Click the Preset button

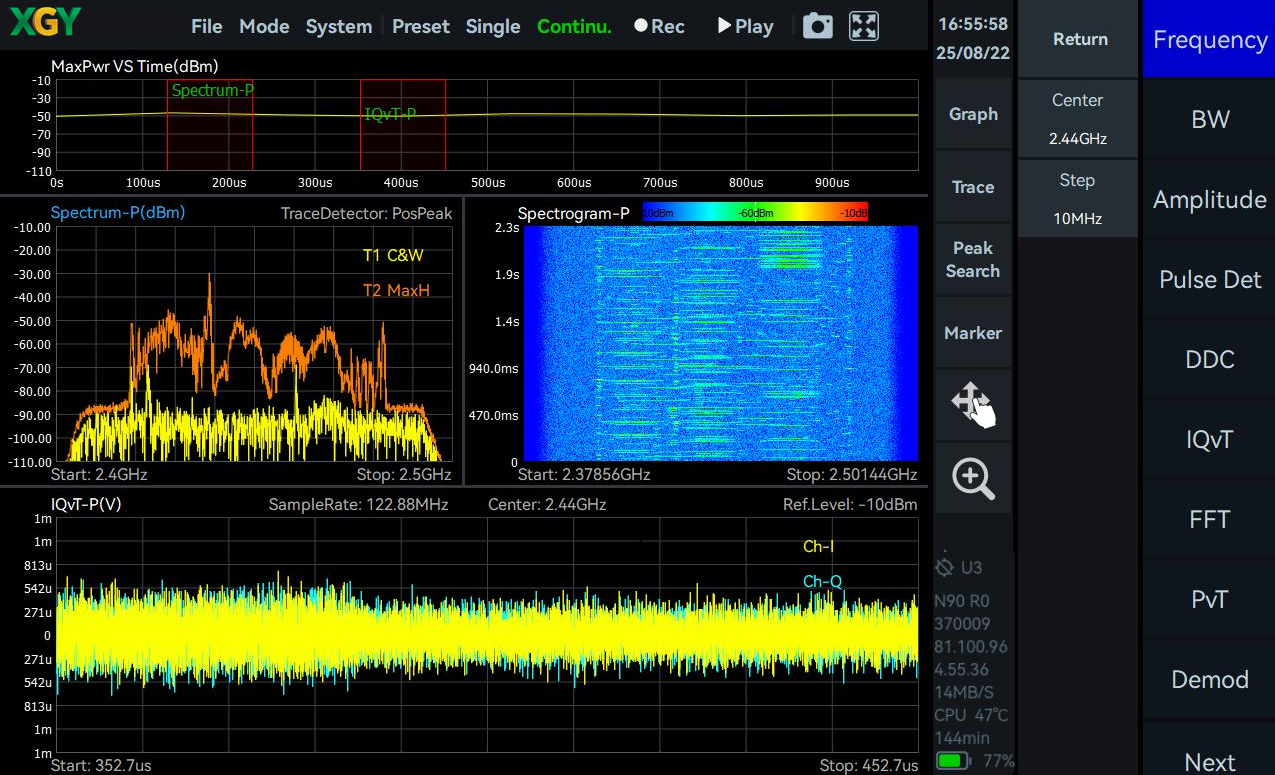tap(421, 26)
